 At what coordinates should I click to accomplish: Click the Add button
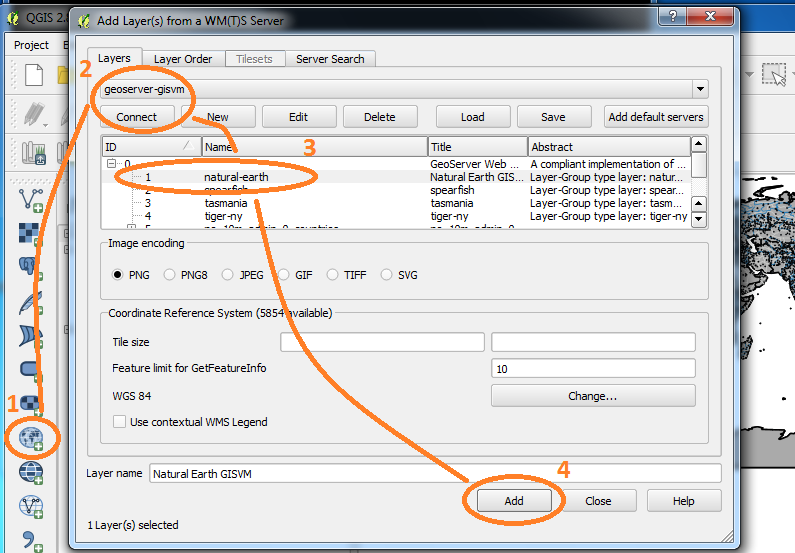[514, 501]
